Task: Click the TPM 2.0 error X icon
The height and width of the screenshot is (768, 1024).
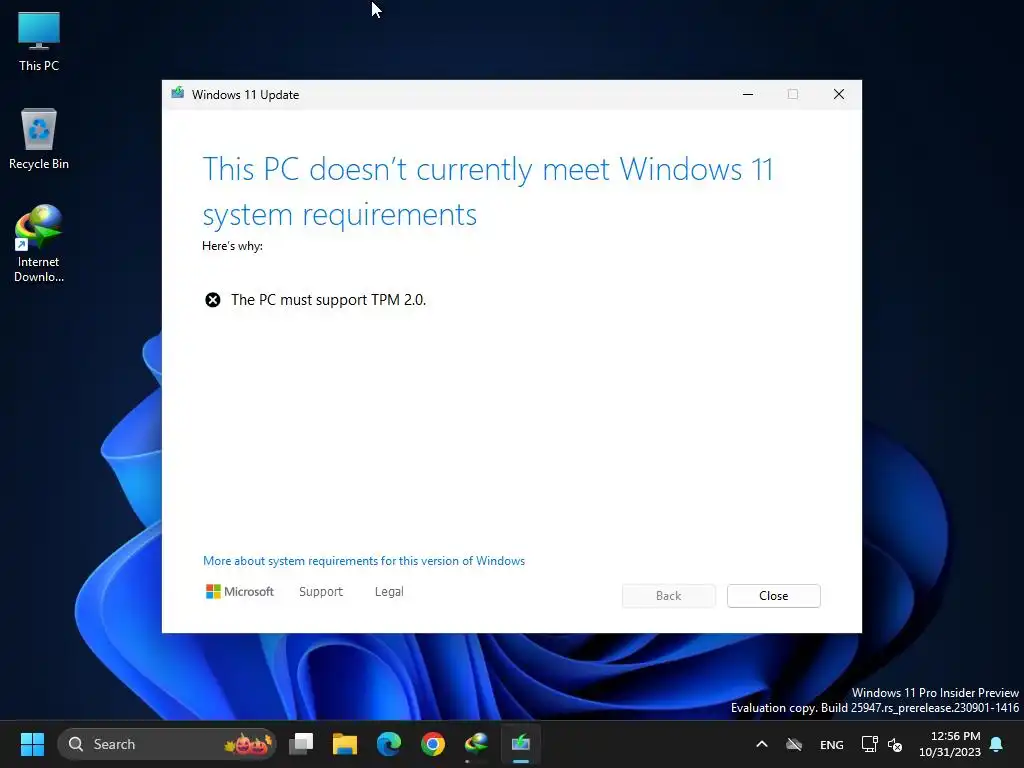Action: click(x=213, y=300)
